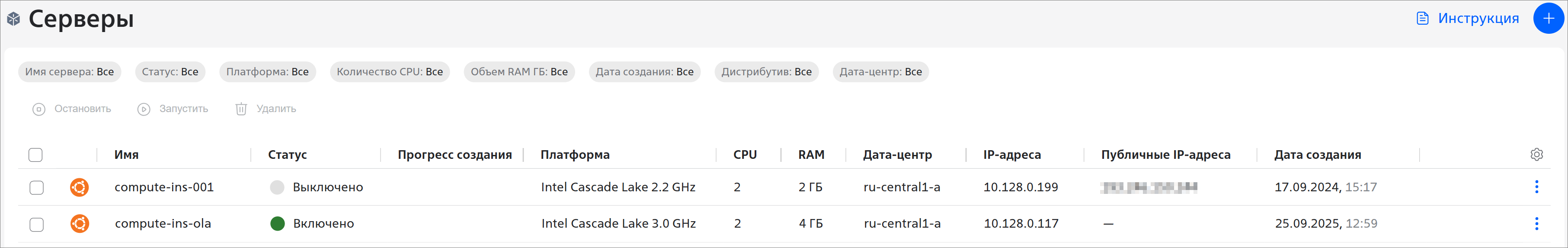Open the Статус filter dropdown
This screenshot has width=1568, height=248.
click(170, 72)
